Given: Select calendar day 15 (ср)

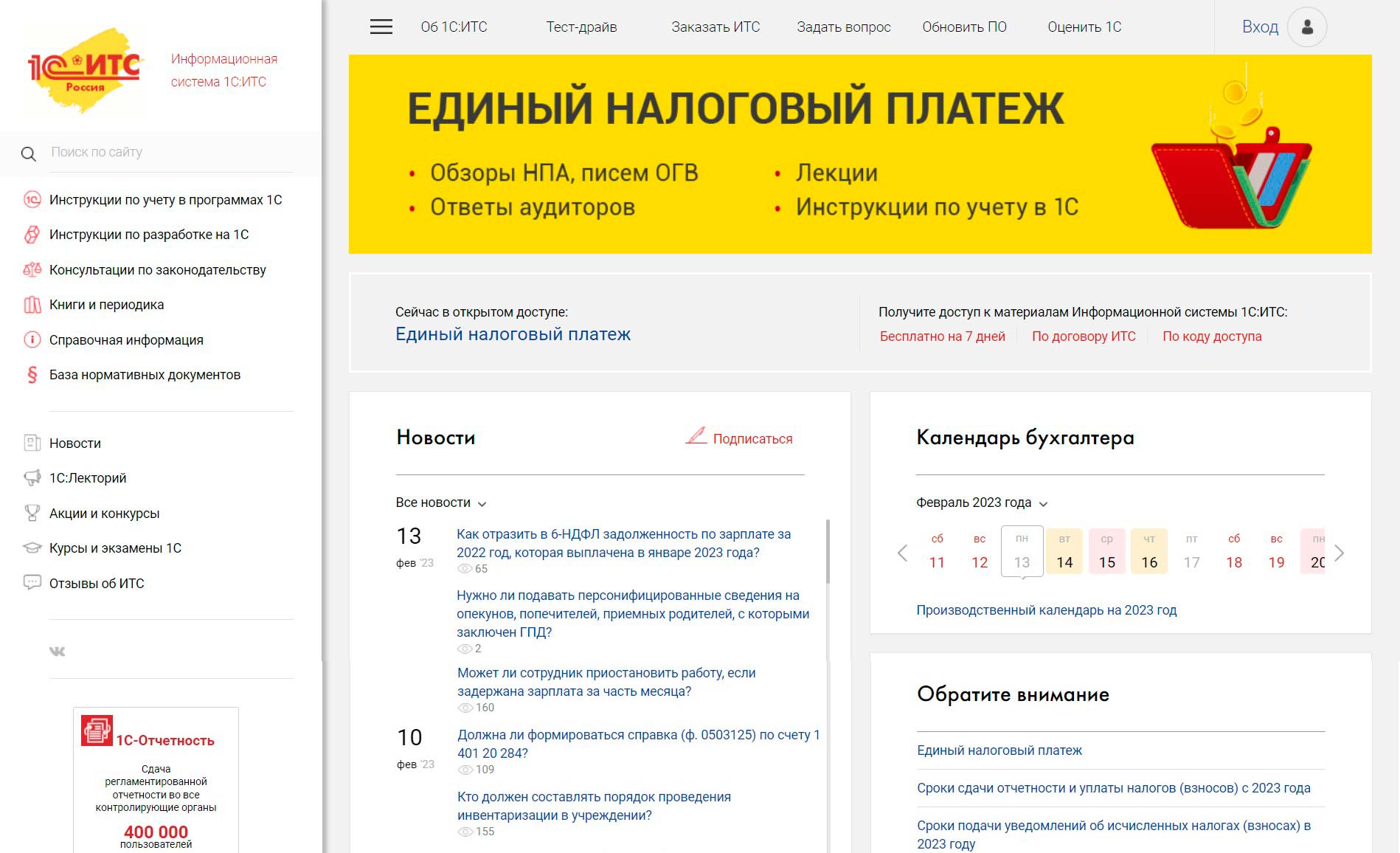Looking at the screenshot, I should [1107, 551].
